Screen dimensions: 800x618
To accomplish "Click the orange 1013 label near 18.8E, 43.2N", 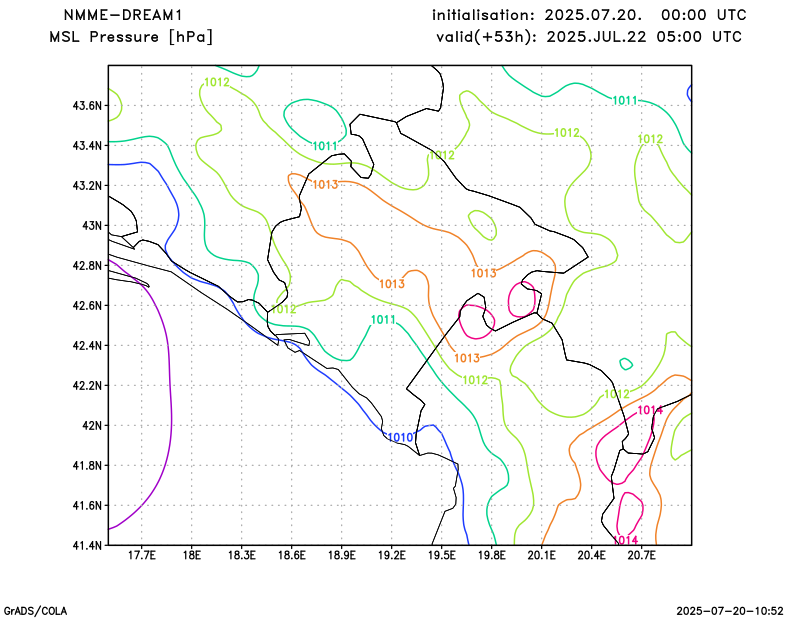I will (326, 185).
